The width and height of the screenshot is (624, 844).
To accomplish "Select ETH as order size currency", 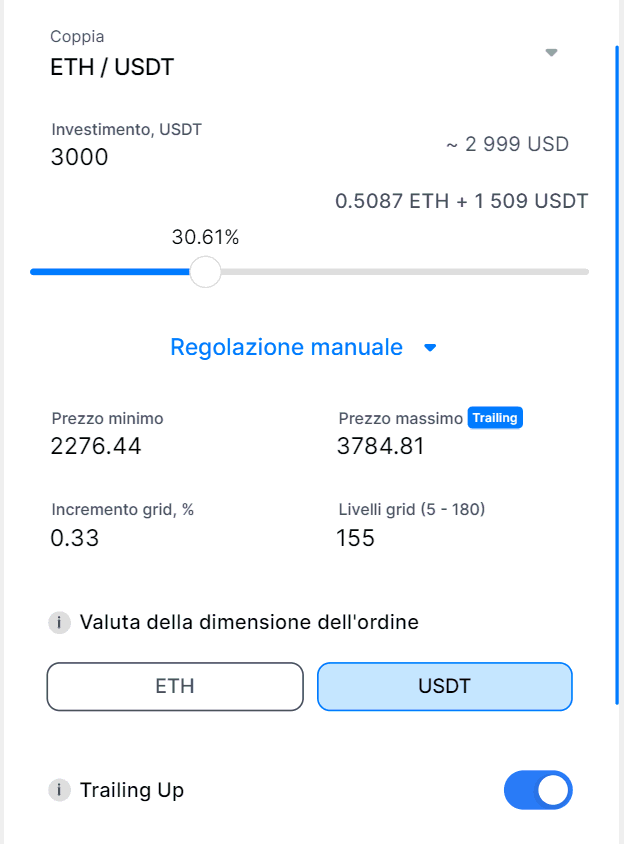I will (x=175, y=687).
